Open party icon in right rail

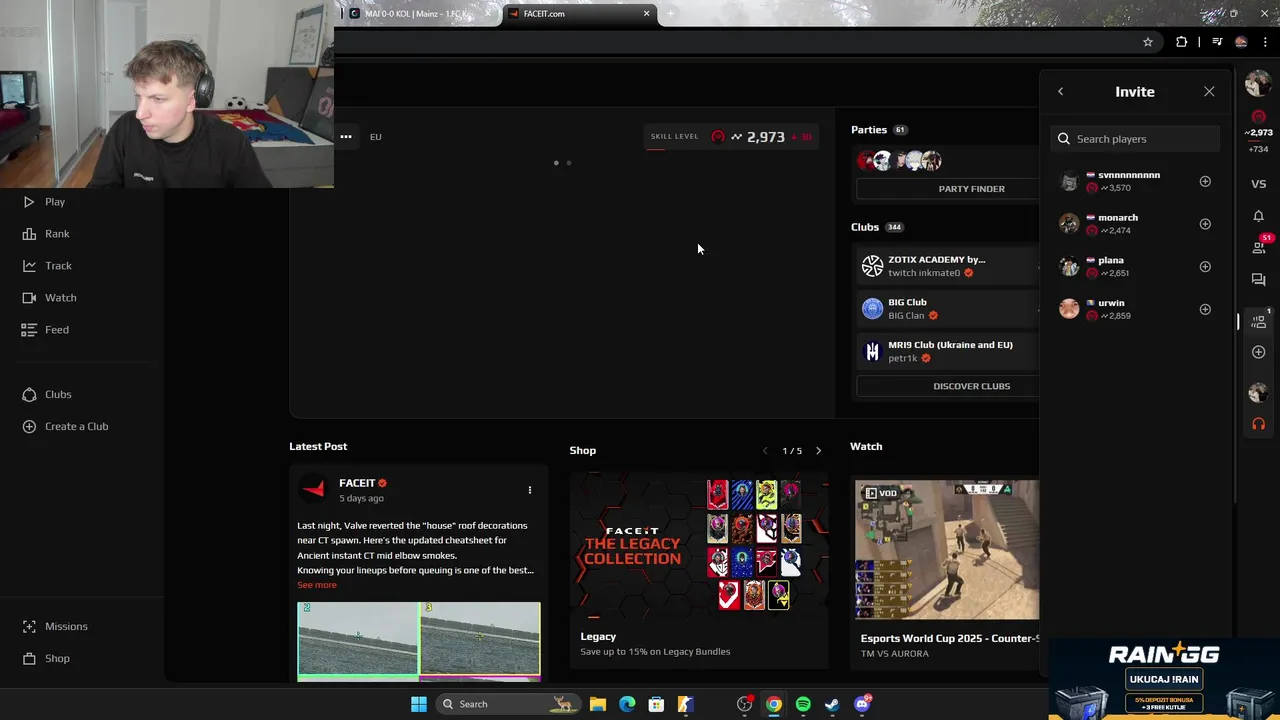(x=1258, y=321)
